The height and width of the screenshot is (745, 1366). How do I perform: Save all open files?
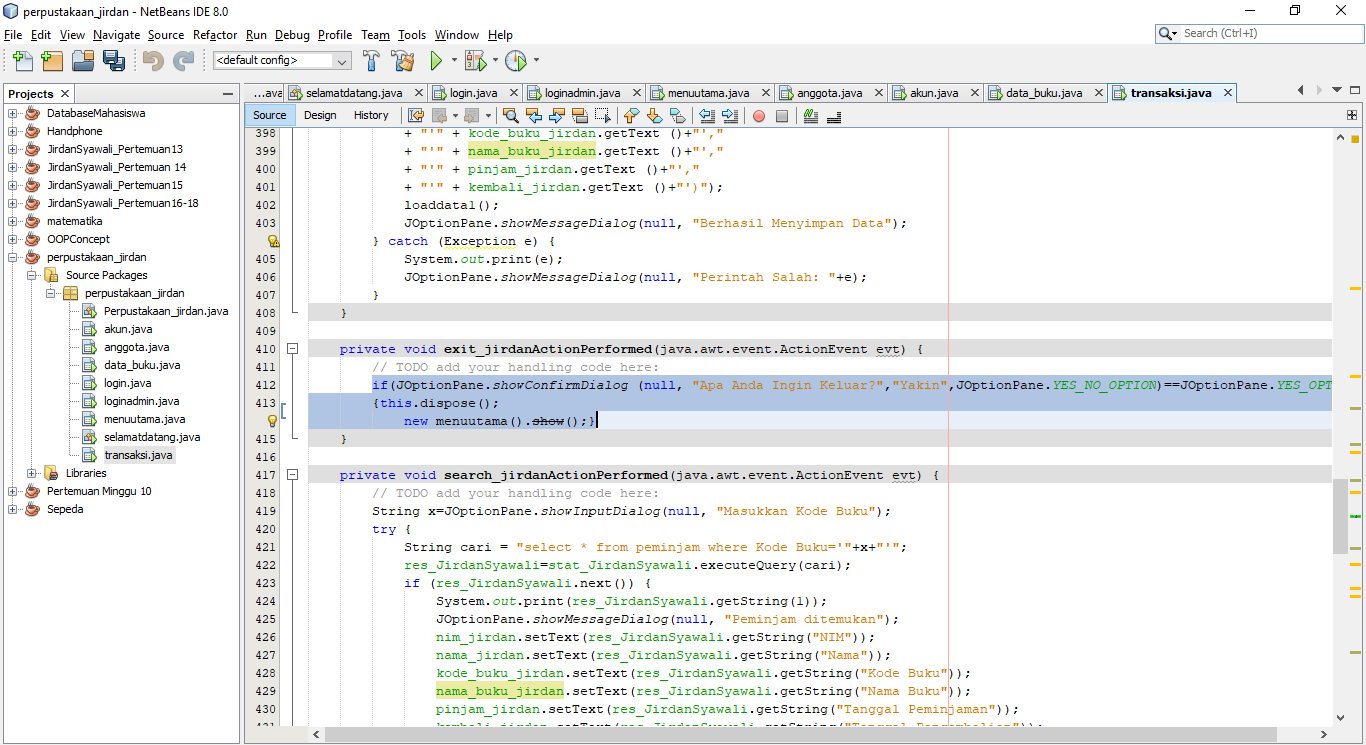coord(114,60)
